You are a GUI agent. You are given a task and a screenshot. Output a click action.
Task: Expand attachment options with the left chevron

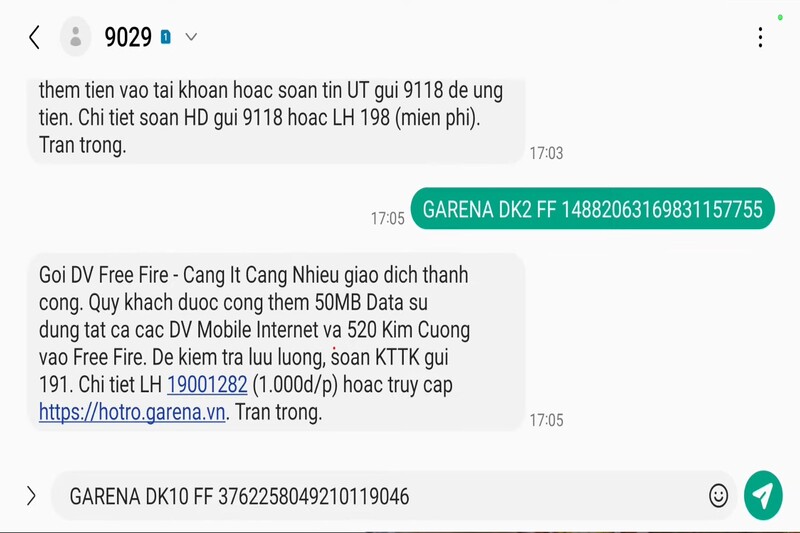[31, 496]
